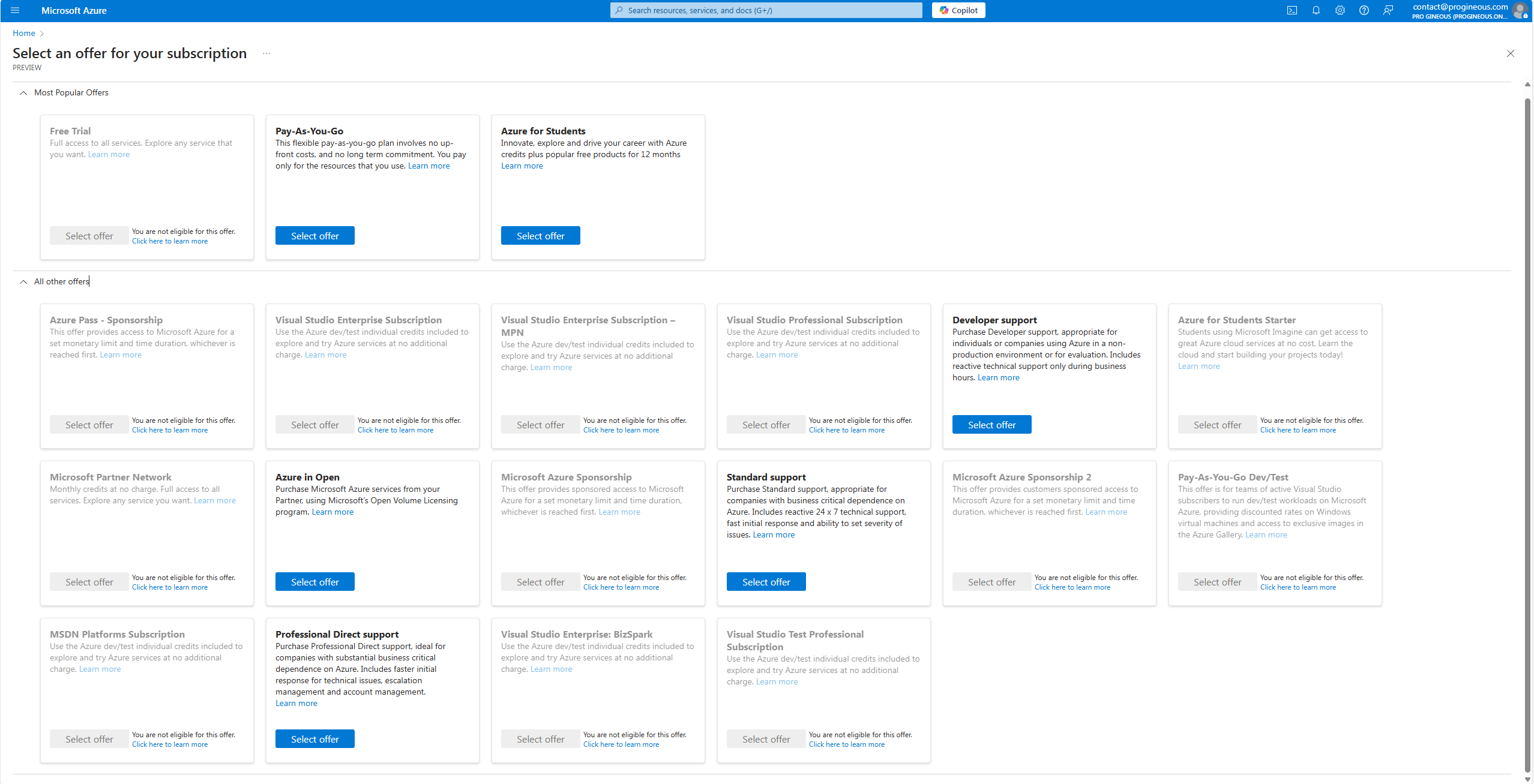Click here to learn more under Azure Pass - Sponsorship
This screenshot has height=784, width=1534.
point(170,430)
